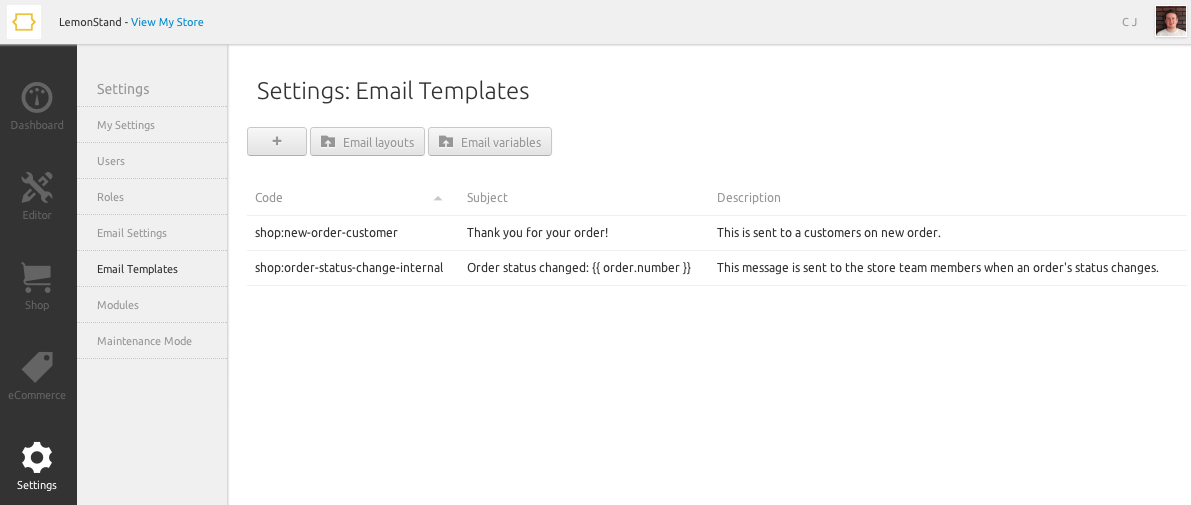Screen dimensions: 1191x505
Task: Select the Settings gear icon
Action: (x=36, y=458)
